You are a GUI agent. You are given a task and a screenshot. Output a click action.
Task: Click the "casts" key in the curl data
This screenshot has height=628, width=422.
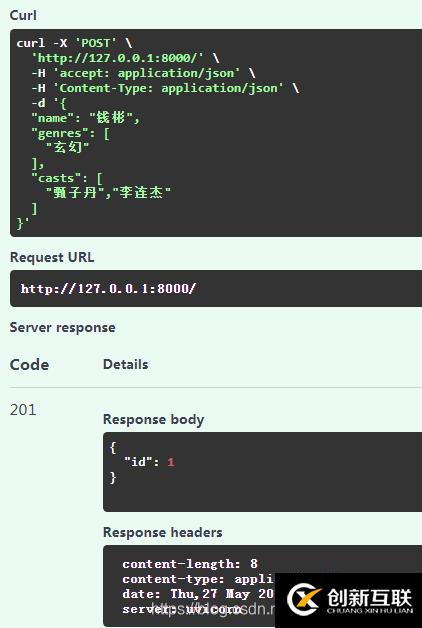(x=59, y=178)
